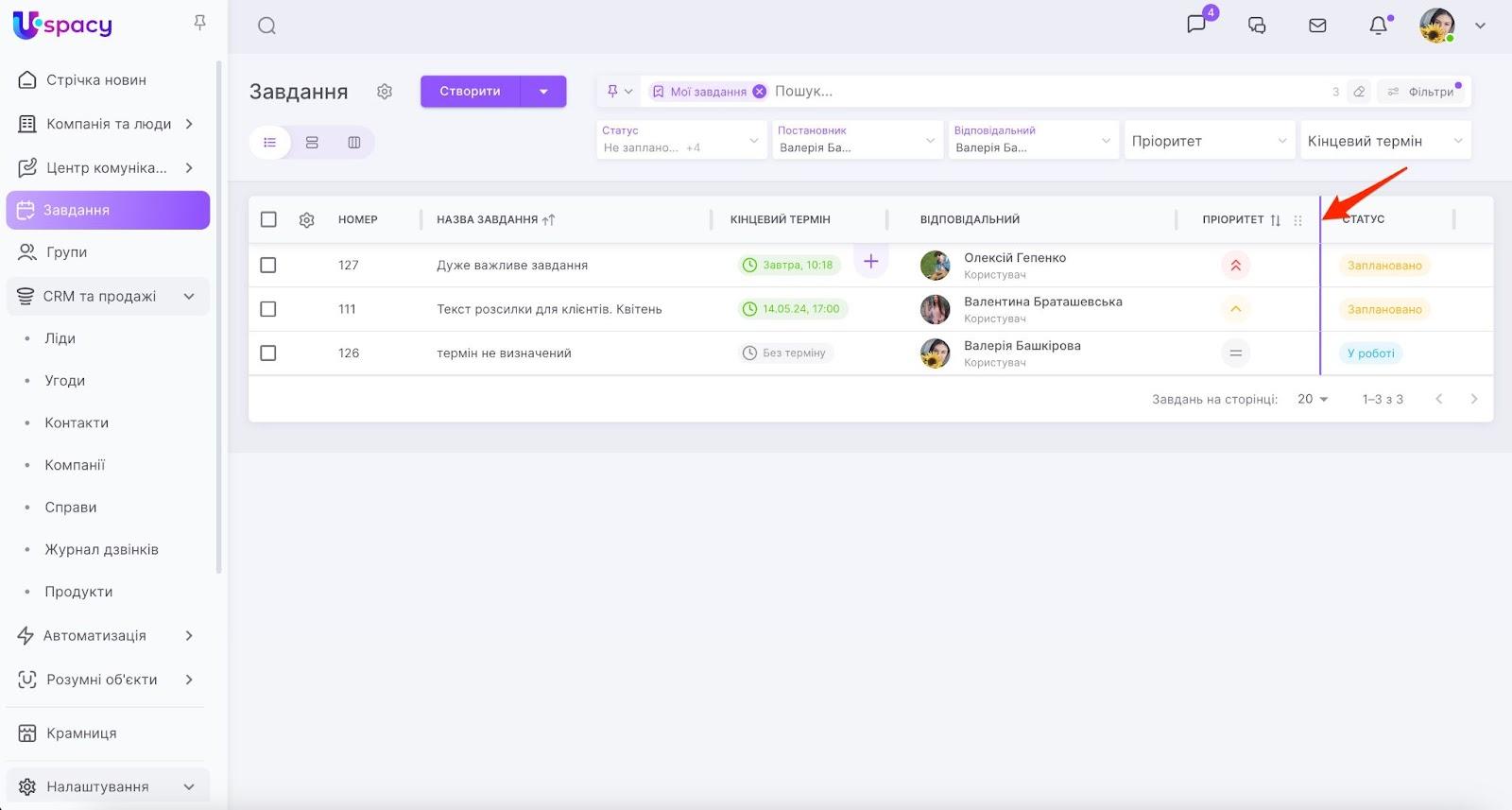Open chat messages icon with badge 4
This screenshot has height=810, width=1512.
[1197, 25]
